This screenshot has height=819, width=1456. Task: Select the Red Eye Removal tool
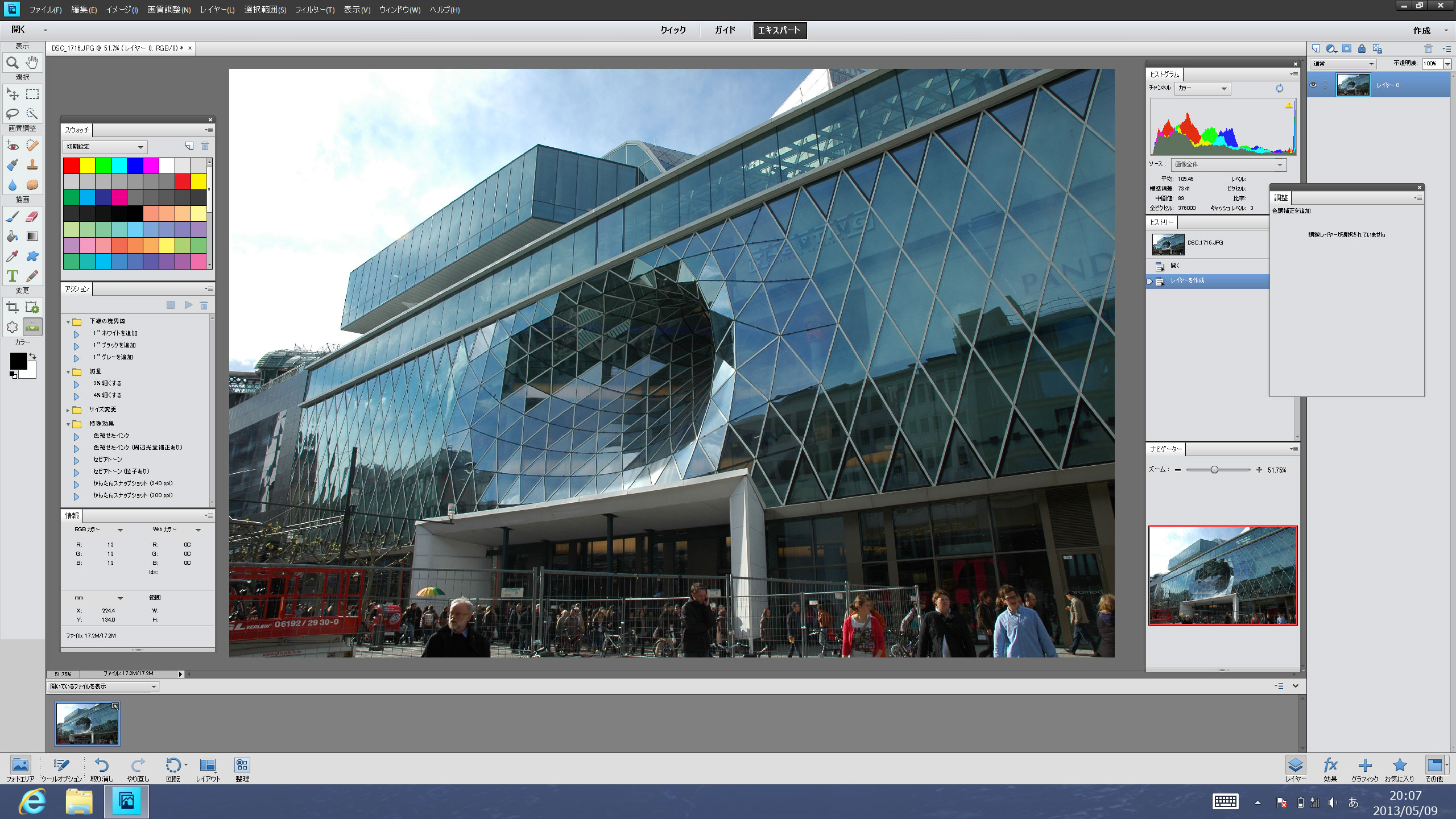click(x=12, y=146)
